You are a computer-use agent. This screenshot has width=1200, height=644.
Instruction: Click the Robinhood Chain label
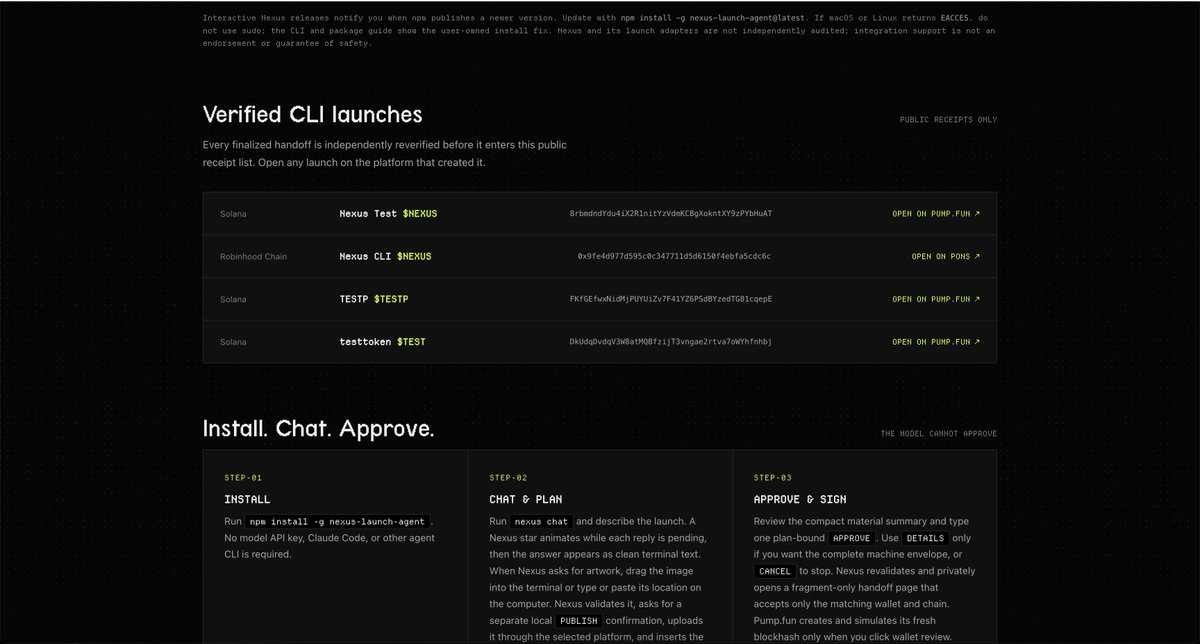click(253, 257)
